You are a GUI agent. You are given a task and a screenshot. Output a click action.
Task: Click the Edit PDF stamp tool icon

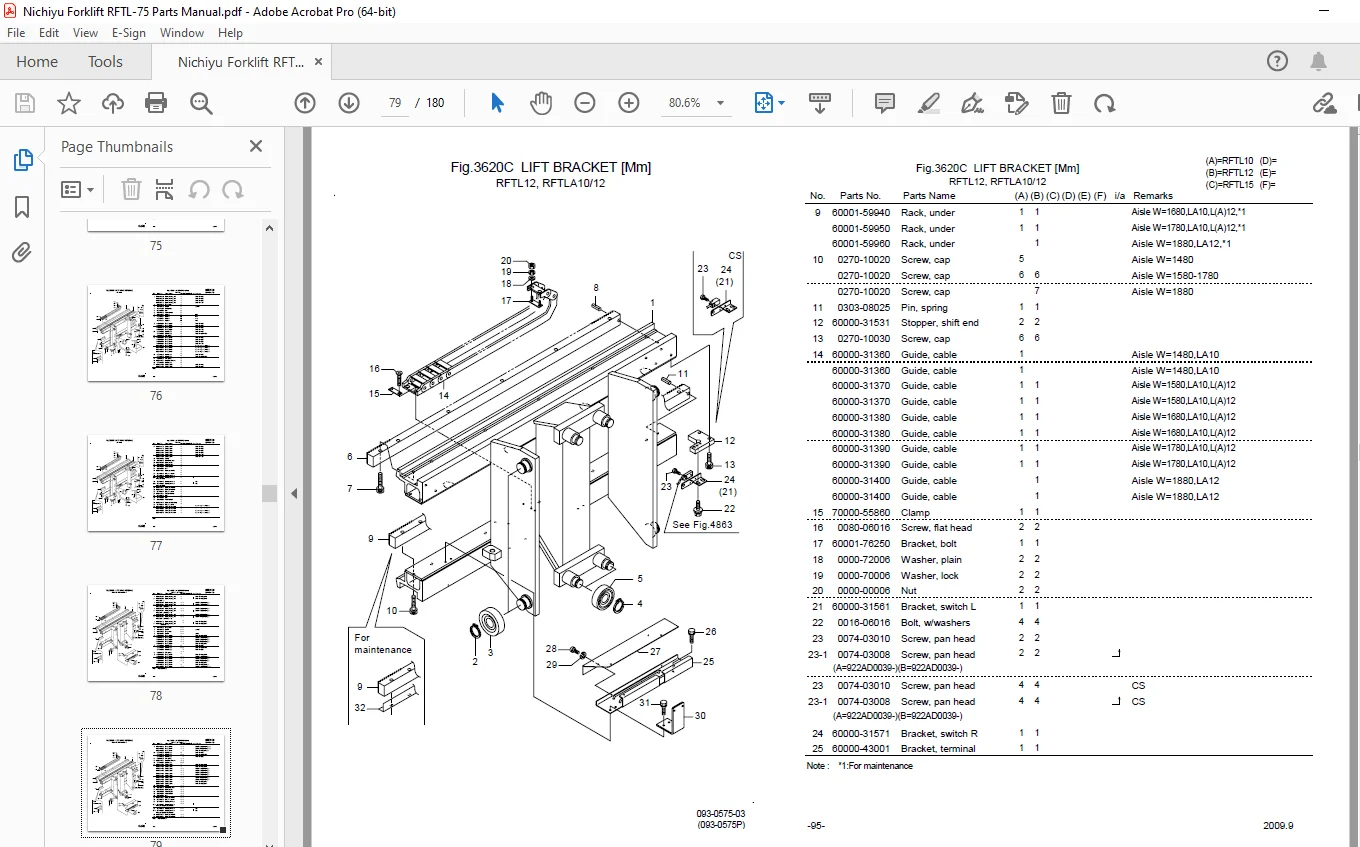click(x=1017, y=103)
